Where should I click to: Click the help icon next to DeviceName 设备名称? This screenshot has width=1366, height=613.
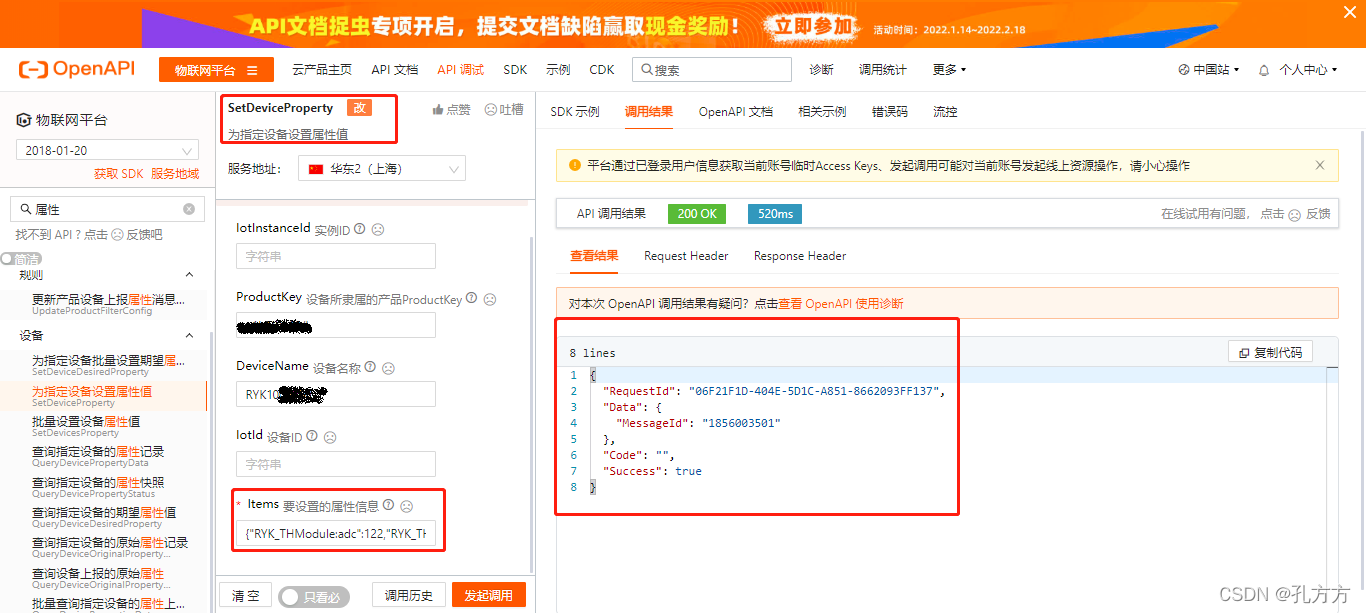370,367
